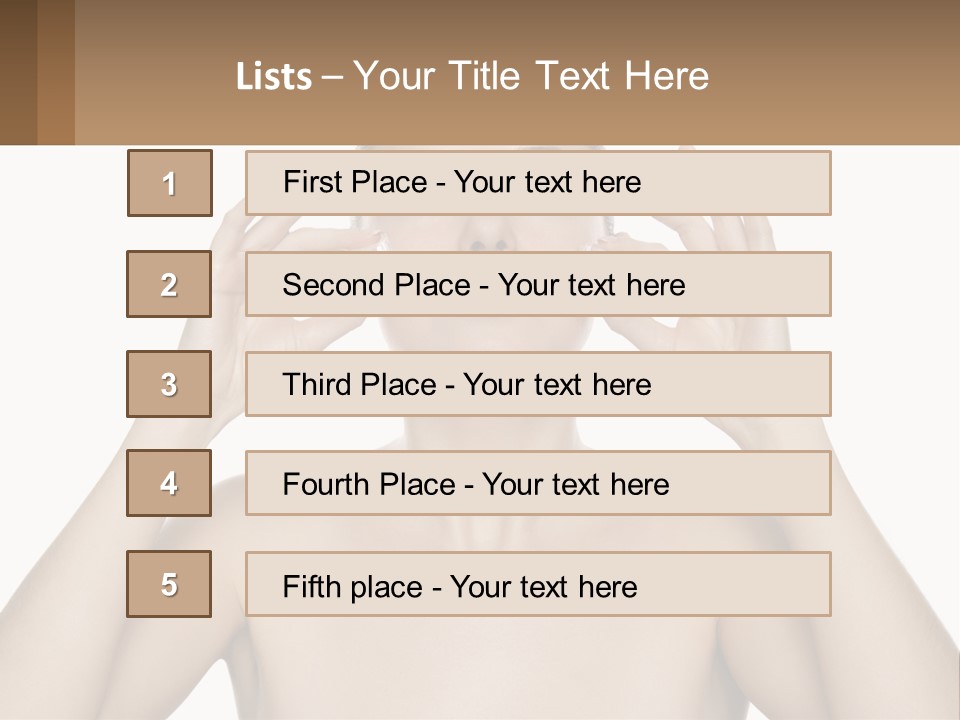Screen dimensions: 960x720
Task: Click the Third Place text box
Action: (x=538, y=385)
